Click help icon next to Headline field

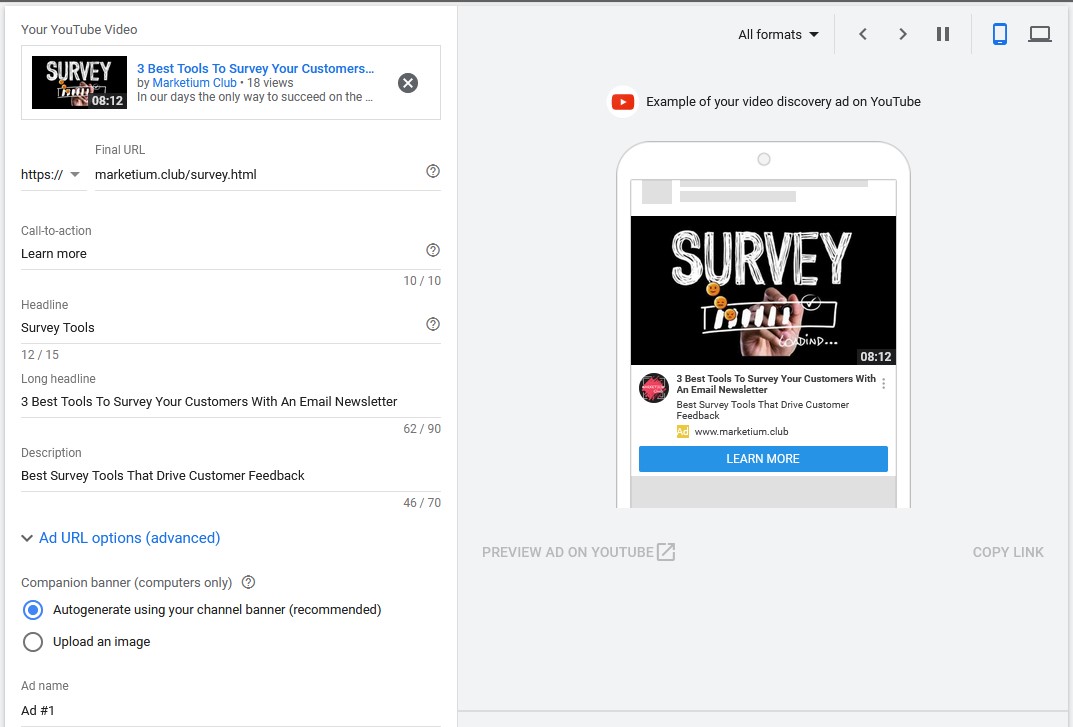click(x=433, y=324)
